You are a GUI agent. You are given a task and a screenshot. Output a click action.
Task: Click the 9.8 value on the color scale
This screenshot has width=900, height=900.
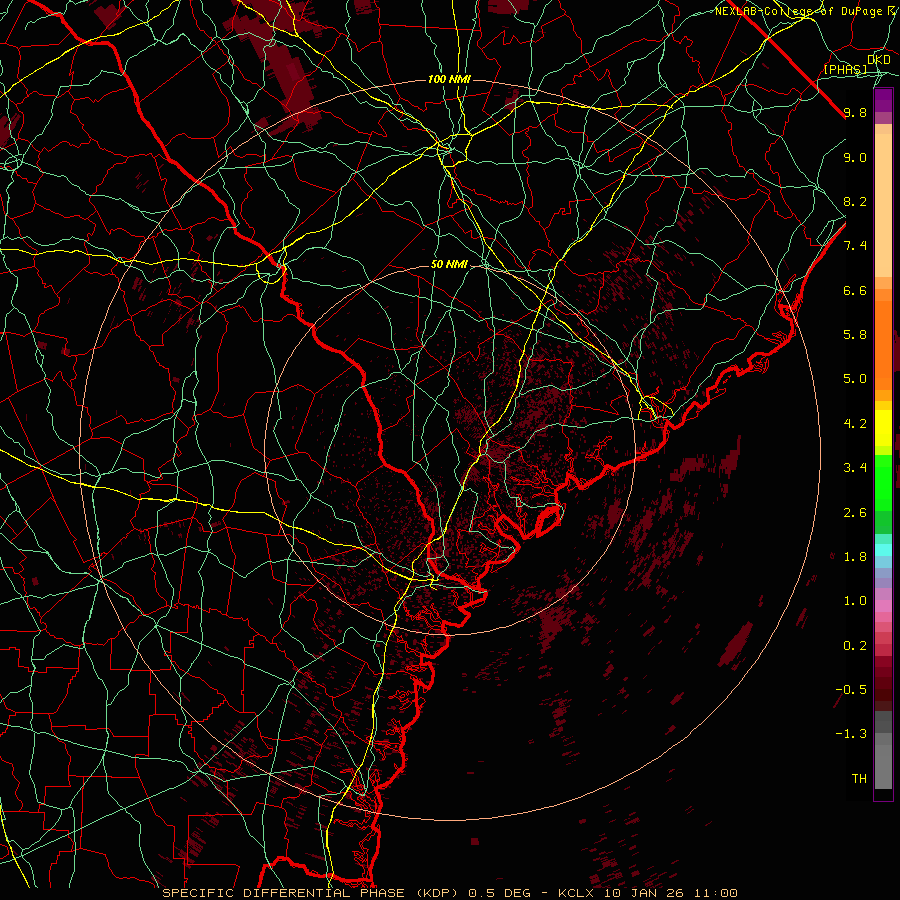[x=855, y=112]
